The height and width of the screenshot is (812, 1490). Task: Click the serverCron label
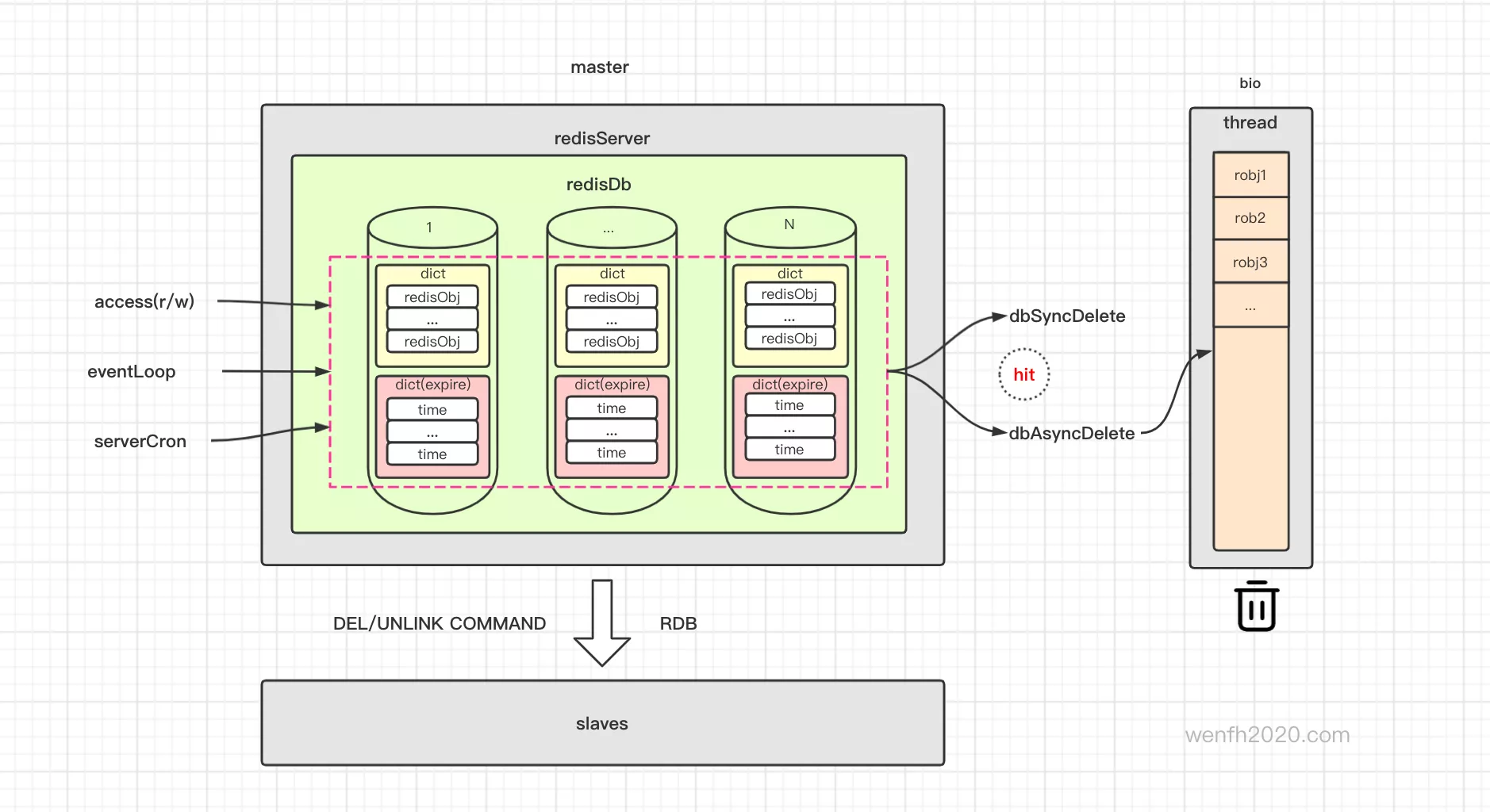pyautogui.click(x=140, y=442)
